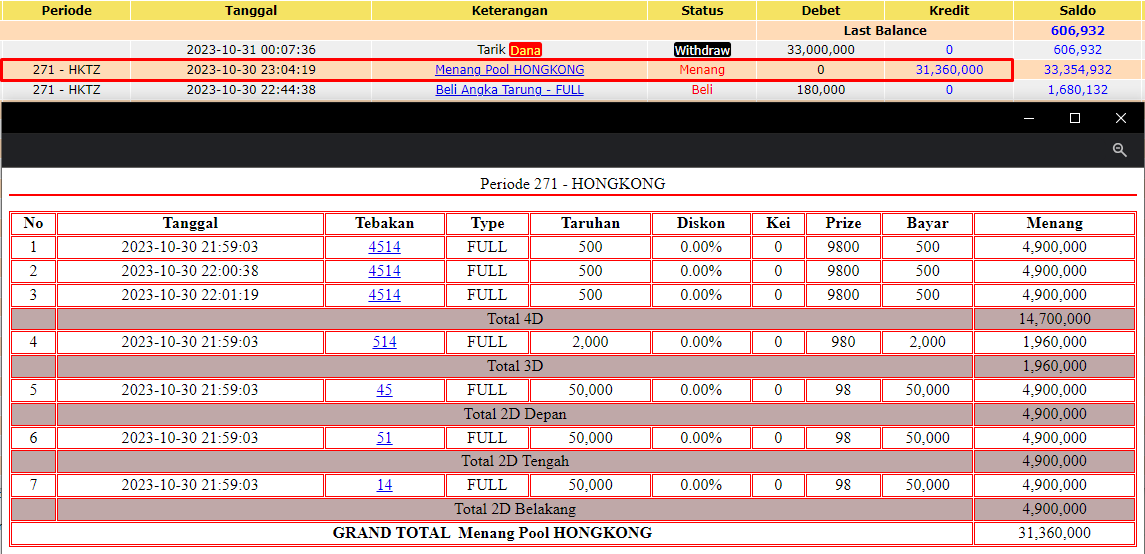The height and width of the screenshot is (554, 1145).
Task: Open tebakan 4514 at 22:00:38
Action: 385,272
